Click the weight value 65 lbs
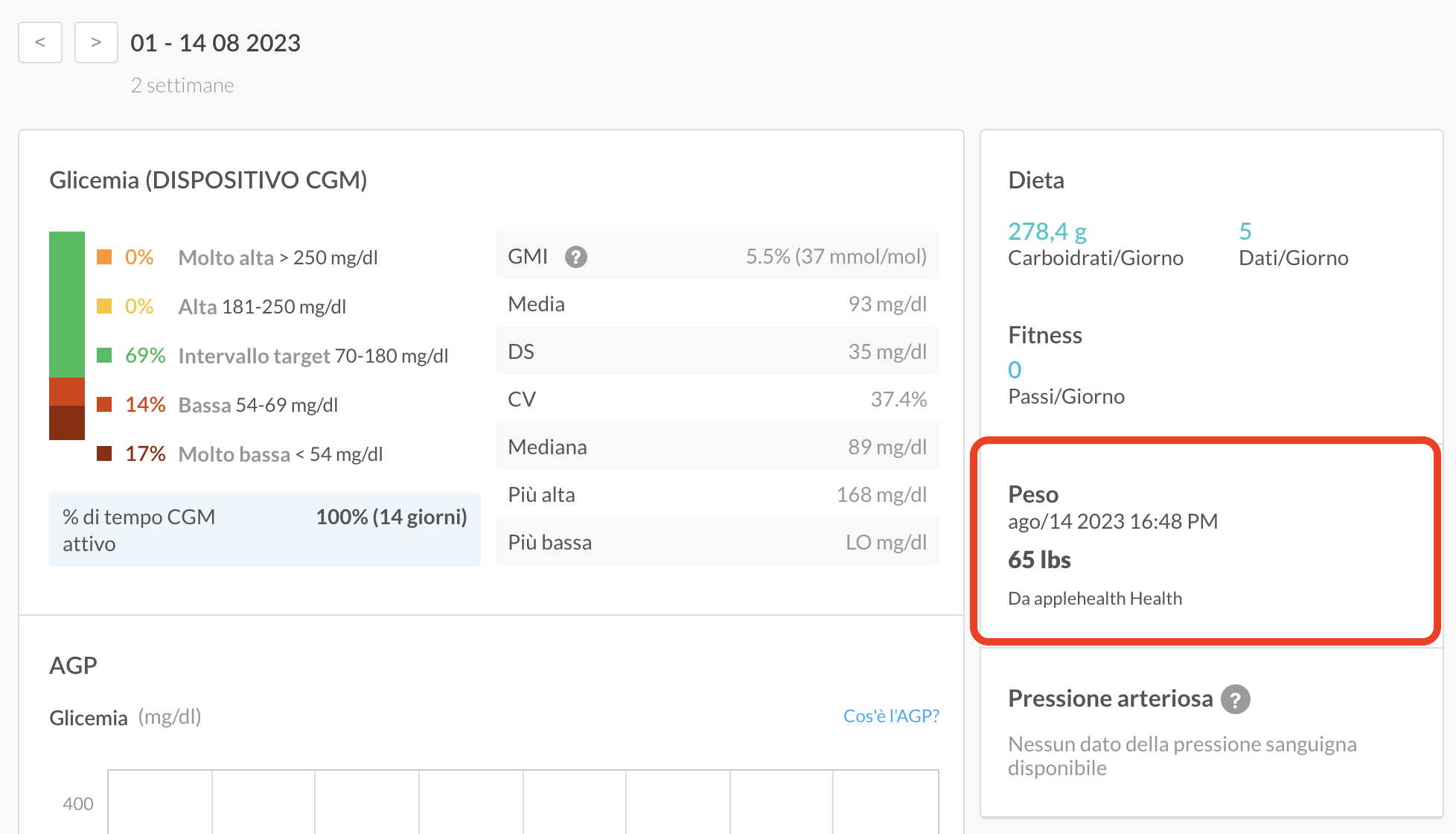Image resolution: width=1456 pixels, height=834 pixels. (x=1039, y=560)
